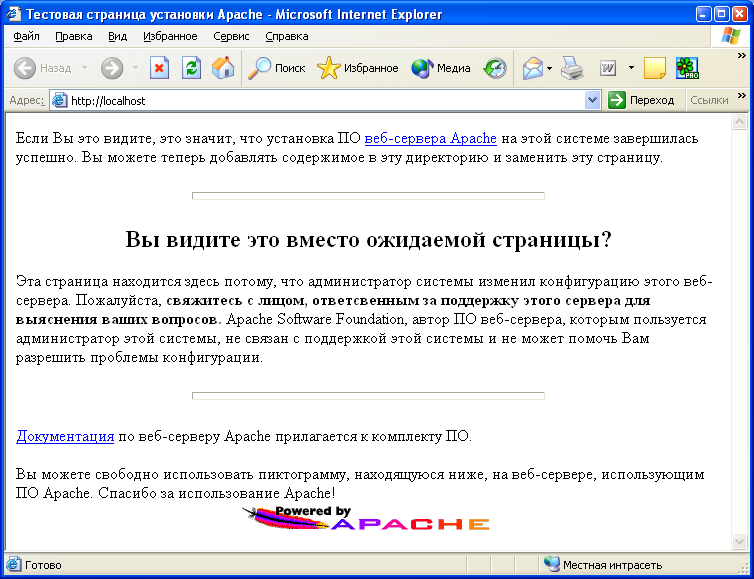The image size is (754, 579).
Task: Open Favorites (Избранное) star button
Action: (x=357, y=68)
